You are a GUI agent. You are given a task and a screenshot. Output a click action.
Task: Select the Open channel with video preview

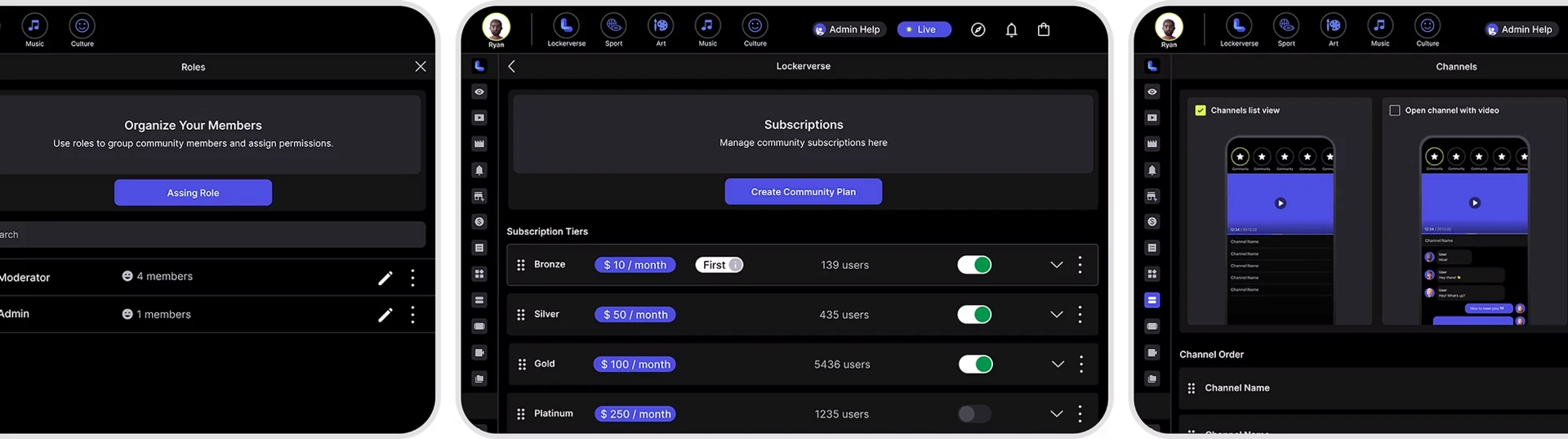[1474, 230]
